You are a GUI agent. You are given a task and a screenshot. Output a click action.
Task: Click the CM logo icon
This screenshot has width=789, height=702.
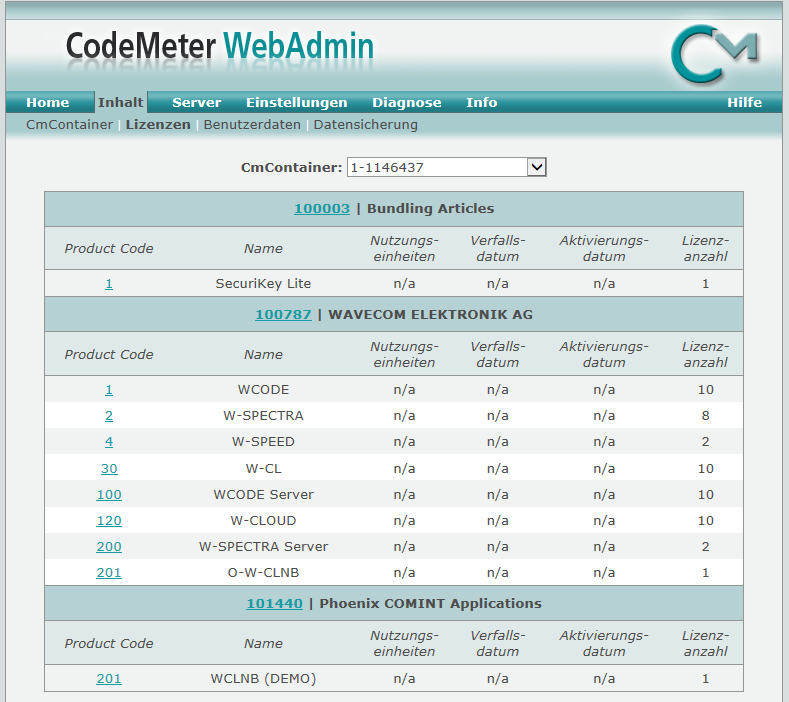[x=714, y=54]
